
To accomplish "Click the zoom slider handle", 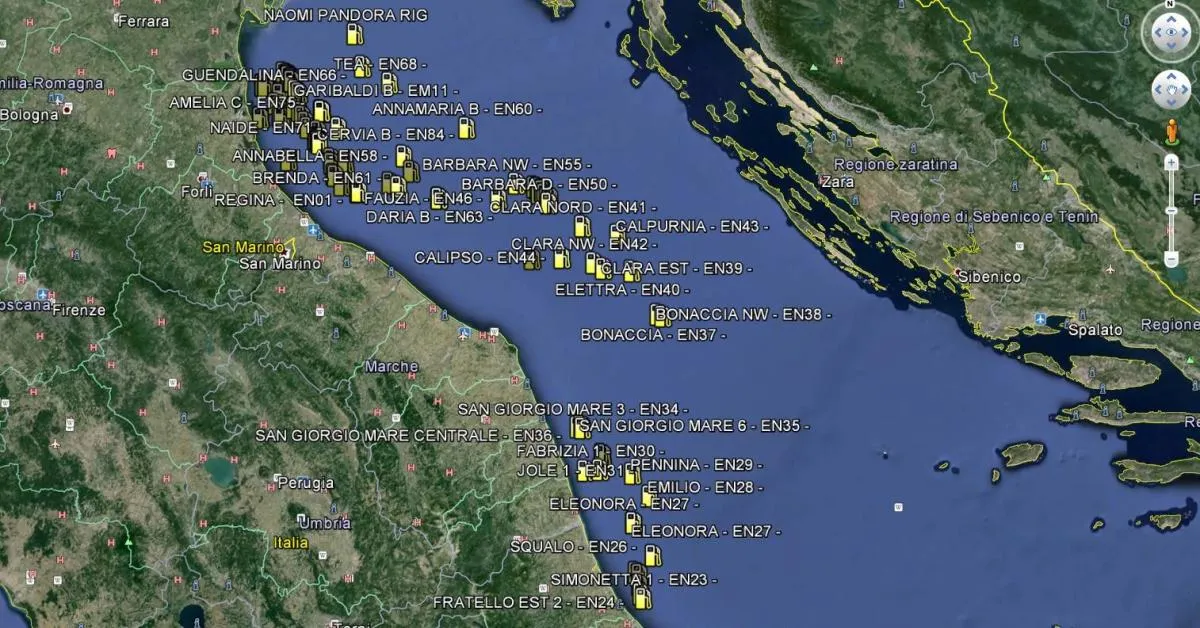I will coord(1171,211).
